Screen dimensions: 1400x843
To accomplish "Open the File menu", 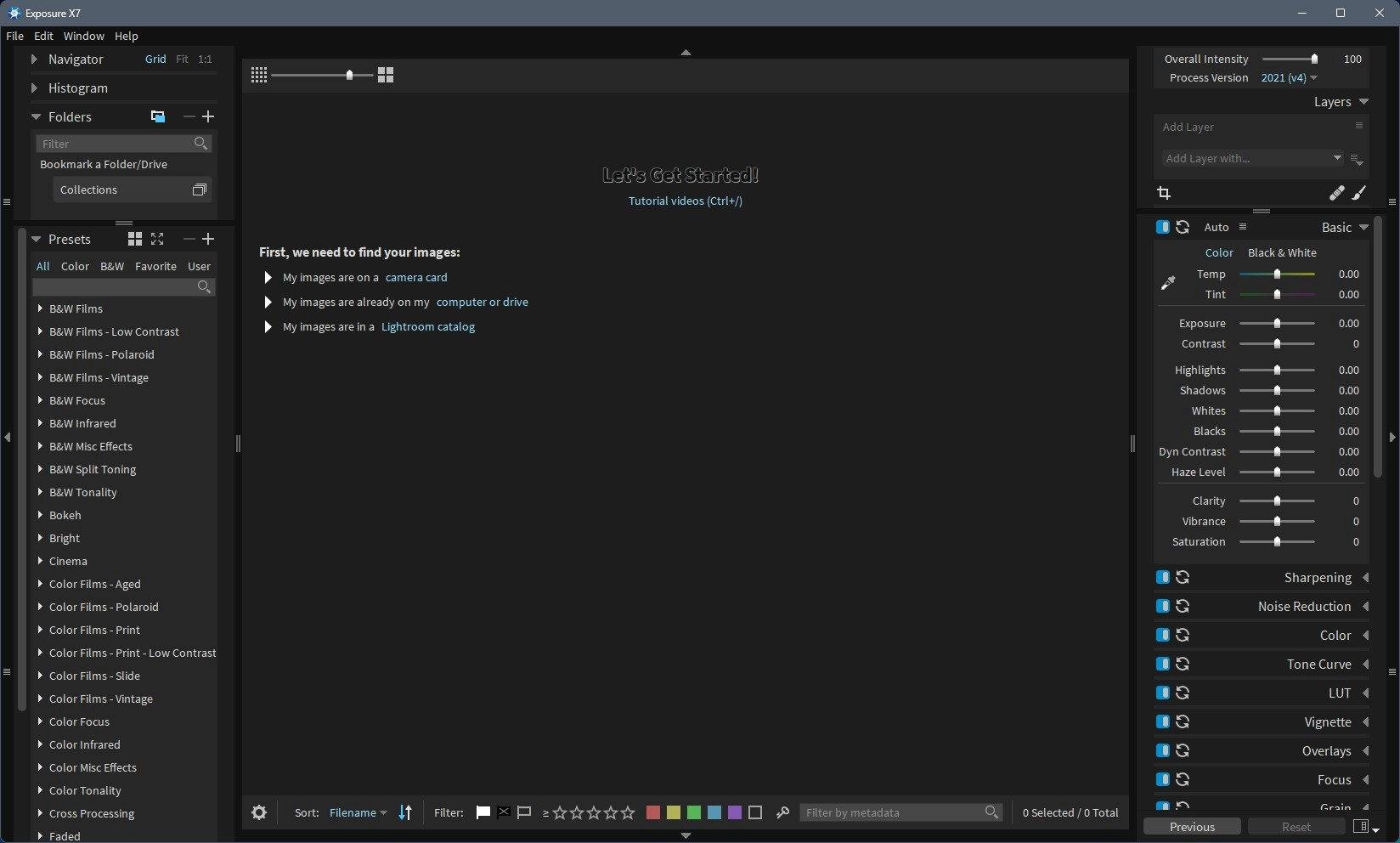I will [x=14, y=36].
